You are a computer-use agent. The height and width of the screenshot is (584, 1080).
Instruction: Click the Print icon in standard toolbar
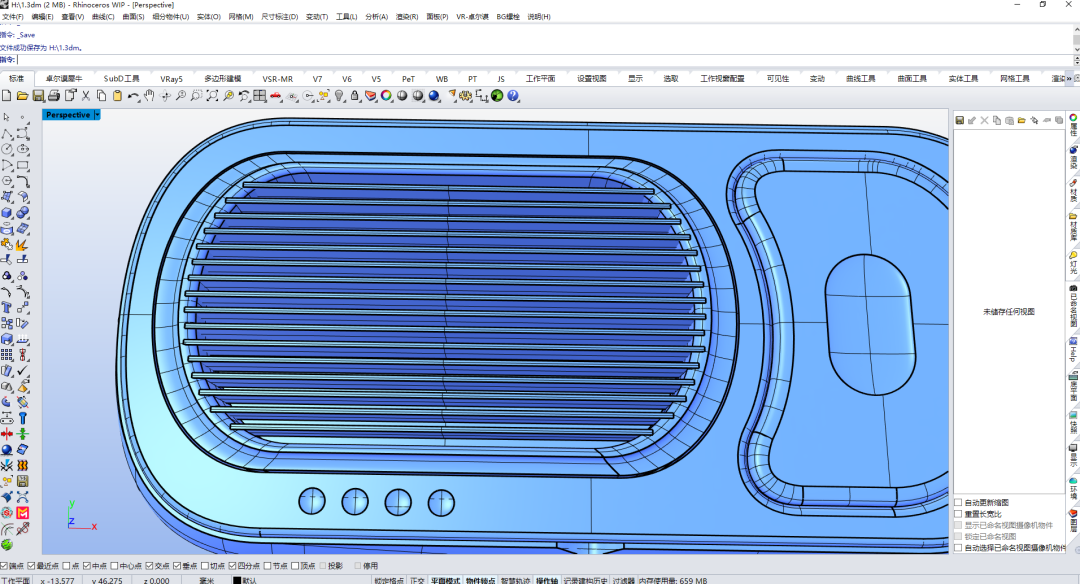click(x=54, y=96)
